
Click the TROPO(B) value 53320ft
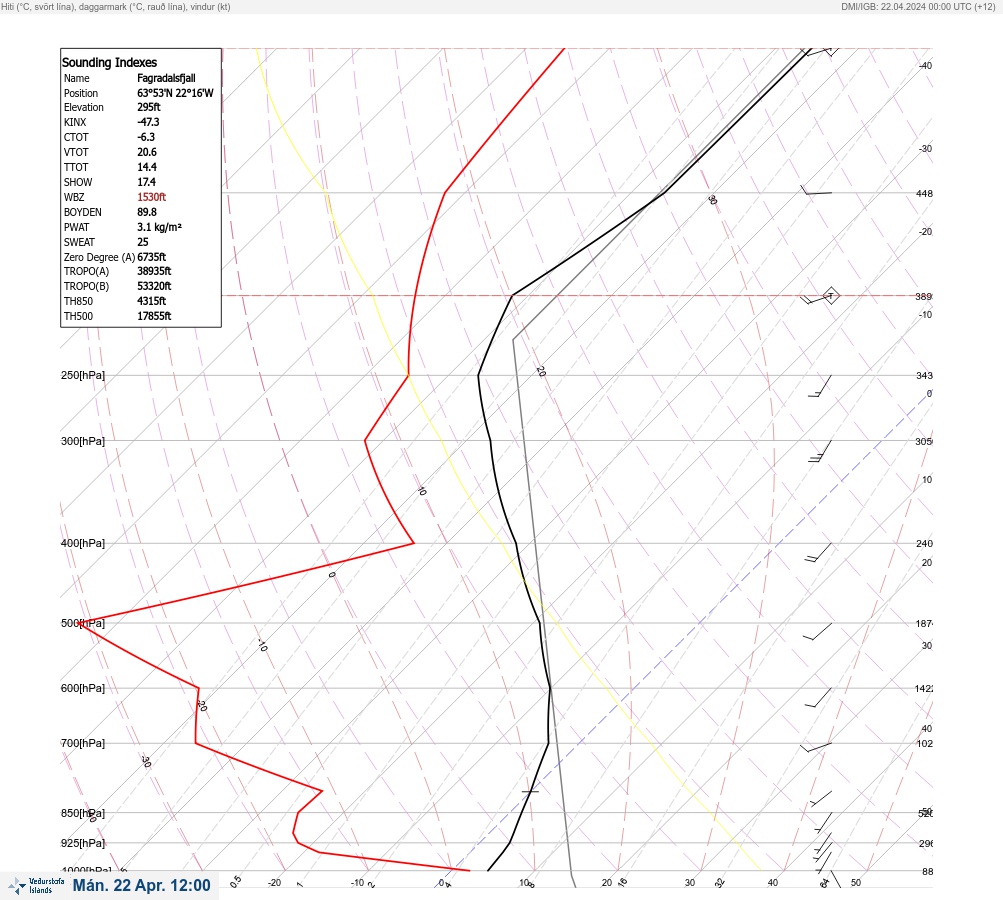[154, 286]
